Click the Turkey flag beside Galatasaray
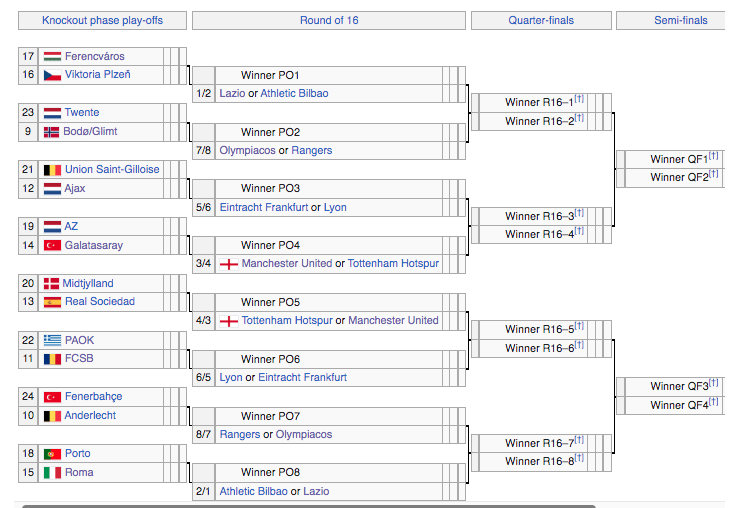Image resolution: width=739 pixels, height=508 pixels. tap(52, 246)
